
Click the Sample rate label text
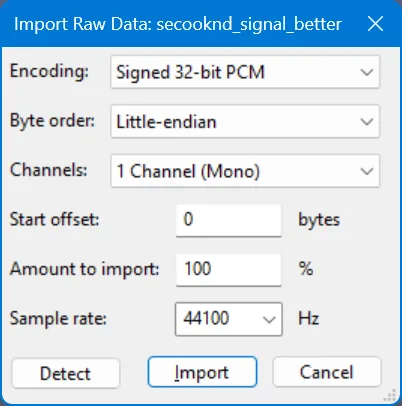[x=58, y=319]
